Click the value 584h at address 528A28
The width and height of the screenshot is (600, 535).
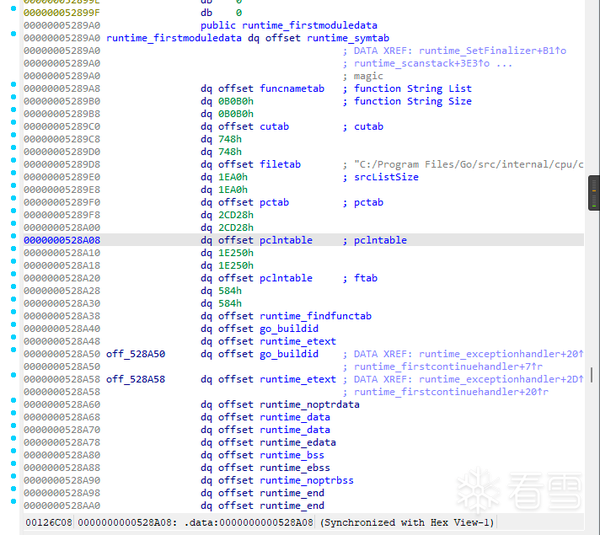pyautogui.click(x=230, y=290)
